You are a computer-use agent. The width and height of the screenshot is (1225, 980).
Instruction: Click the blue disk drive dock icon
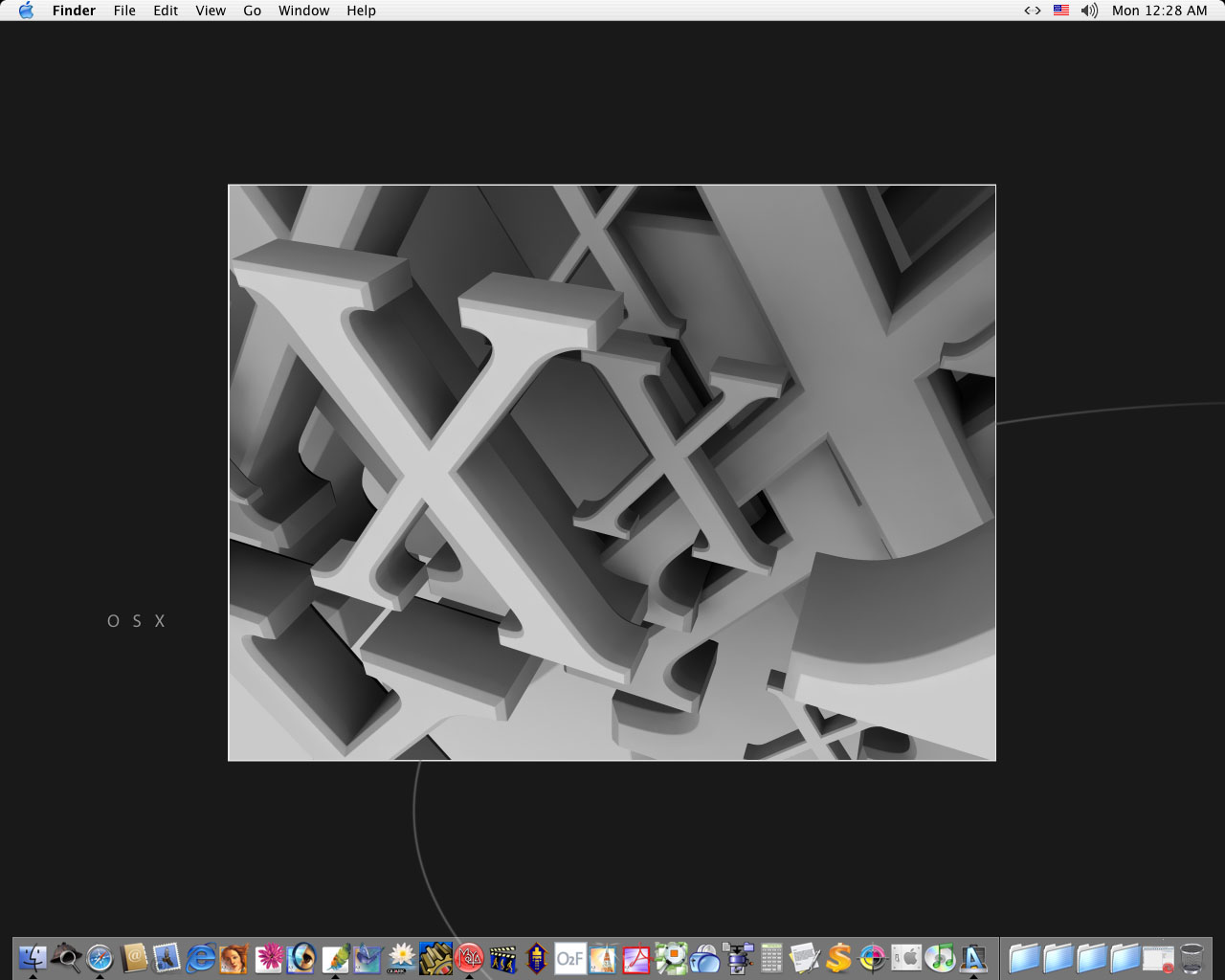click(704, 957)
